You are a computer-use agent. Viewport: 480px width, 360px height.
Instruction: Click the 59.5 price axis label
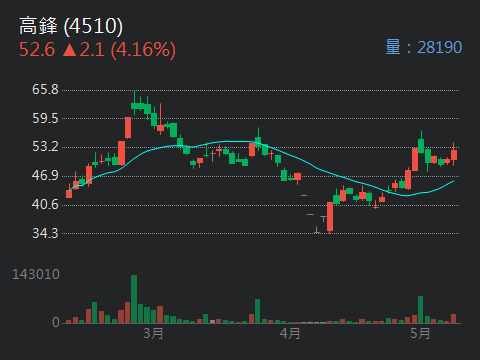click(45, 118)
